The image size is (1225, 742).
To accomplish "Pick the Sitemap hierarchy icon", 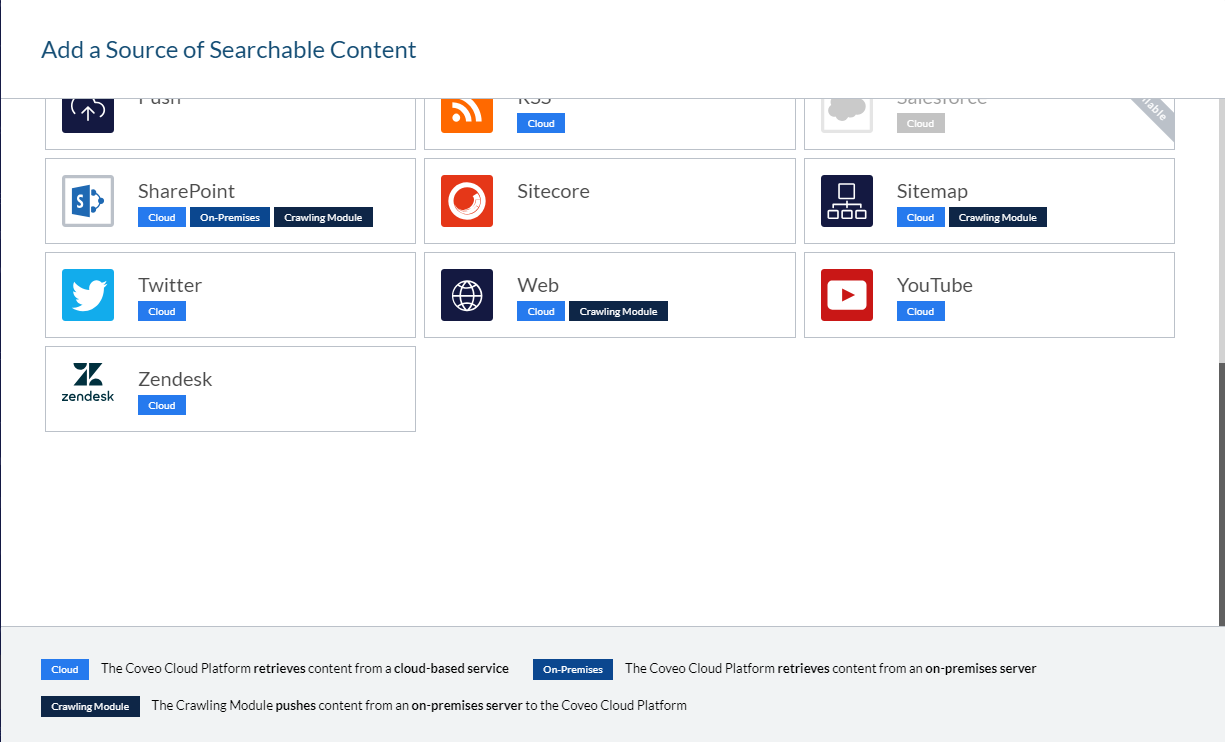I will 847,201.
